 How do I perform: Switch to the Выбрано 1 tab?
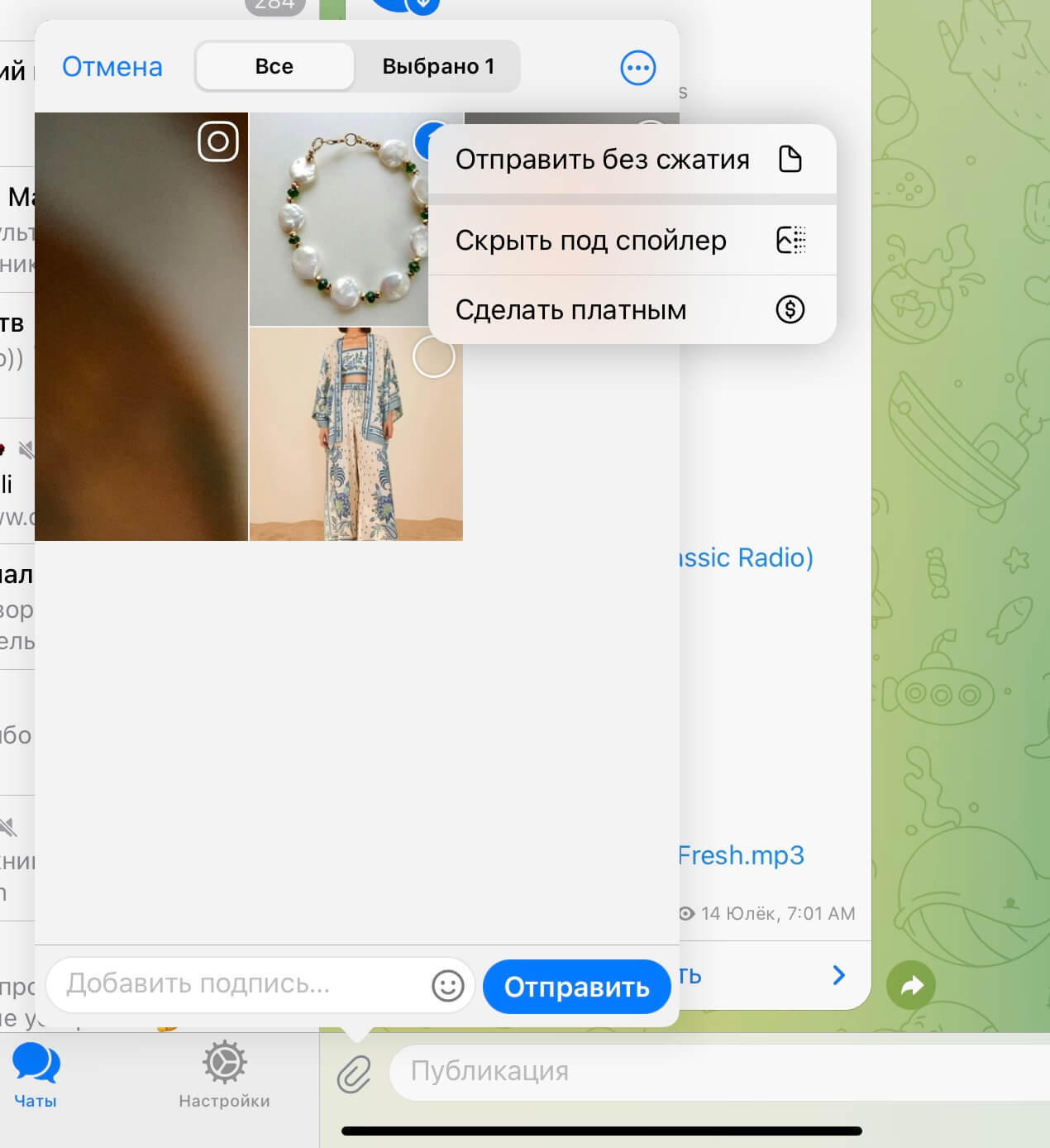437,66
